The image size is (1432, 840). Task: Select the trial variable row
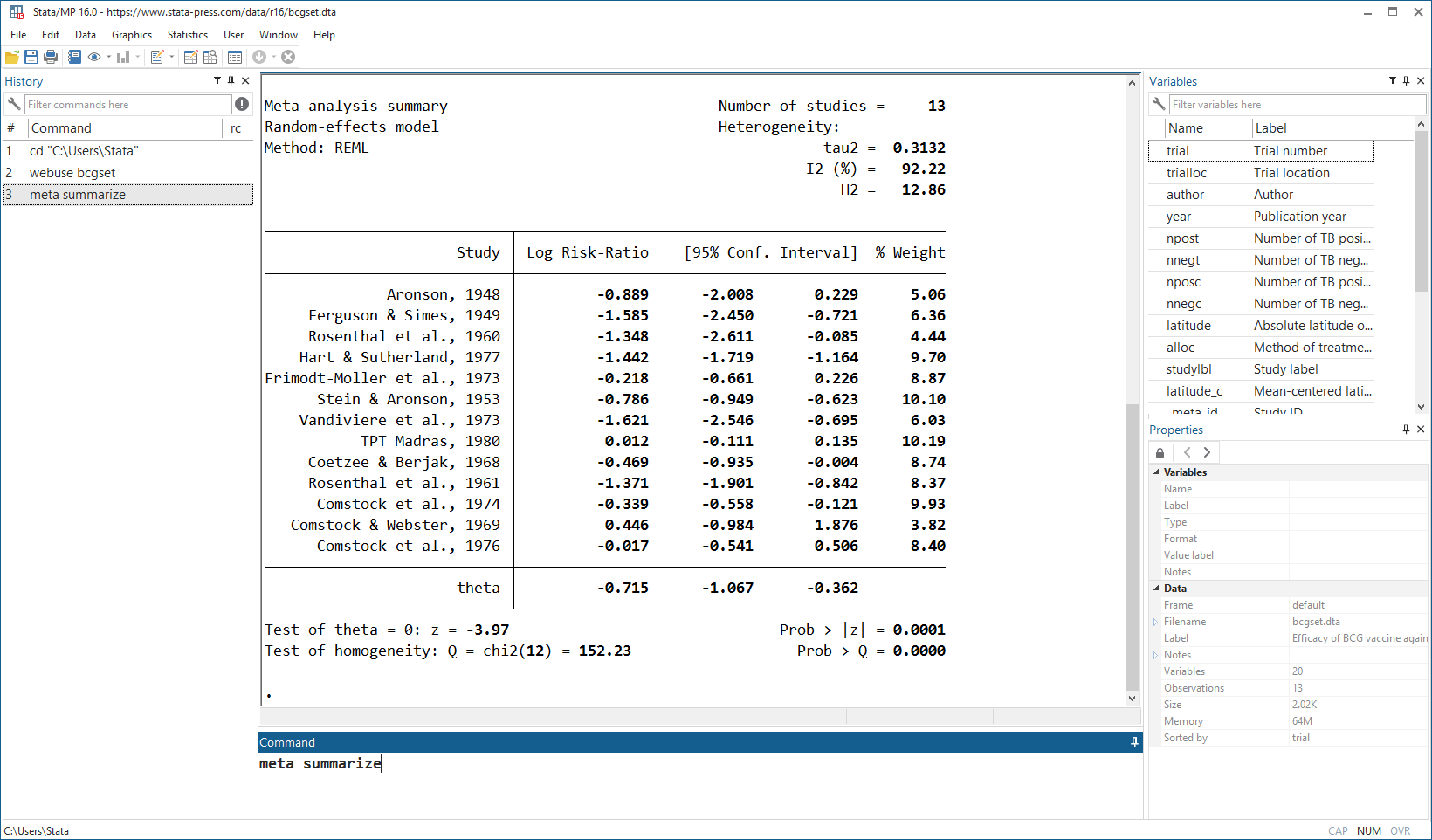1262,151
